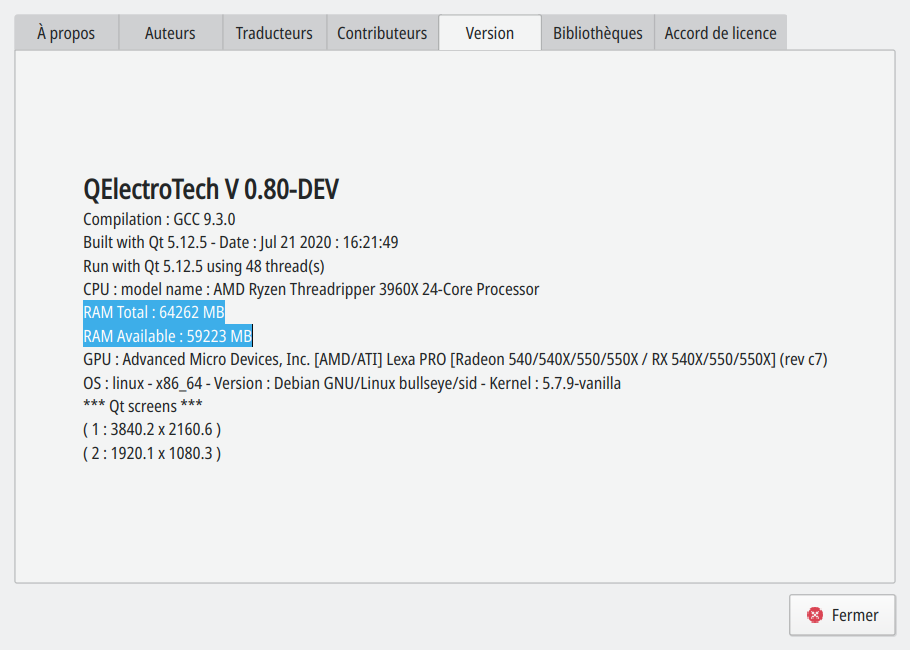910x650 pixels.
Task: Click the highlighted RAM Total line
Action: point(154,312)
